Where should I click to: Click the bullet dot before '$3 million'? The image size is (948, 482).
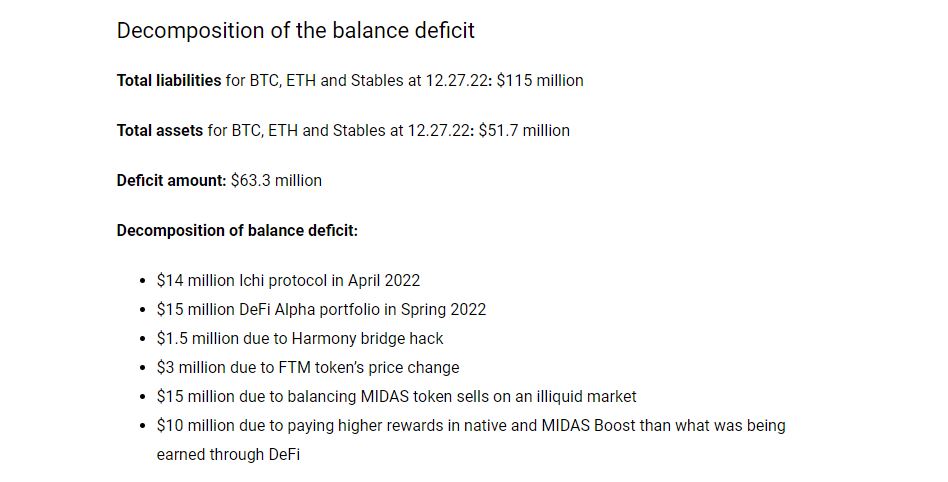tap(143, 368)
